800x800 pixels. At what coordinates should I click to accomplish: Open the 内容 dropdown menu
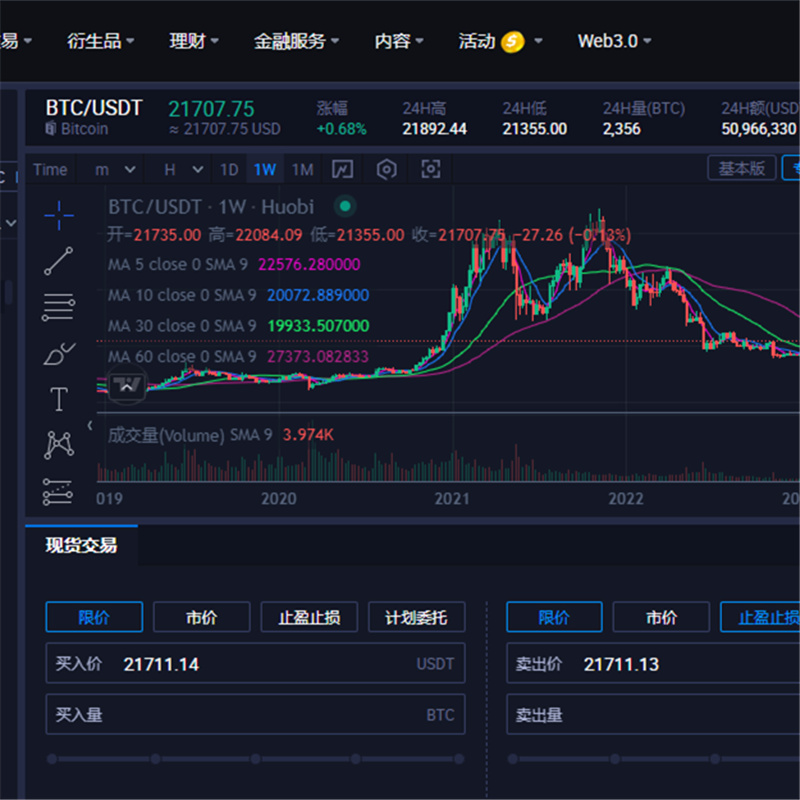tap(399, 41)
